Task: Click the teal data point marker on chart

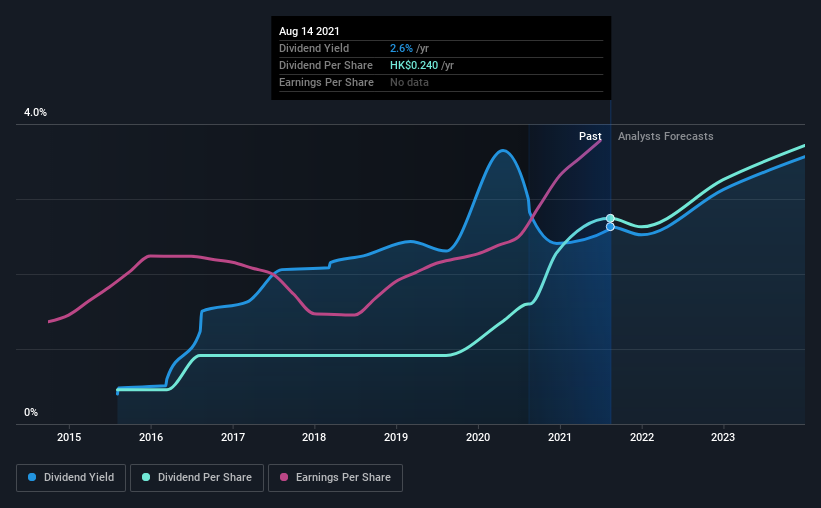Action: pyautogui.click(x=610, y=218)
